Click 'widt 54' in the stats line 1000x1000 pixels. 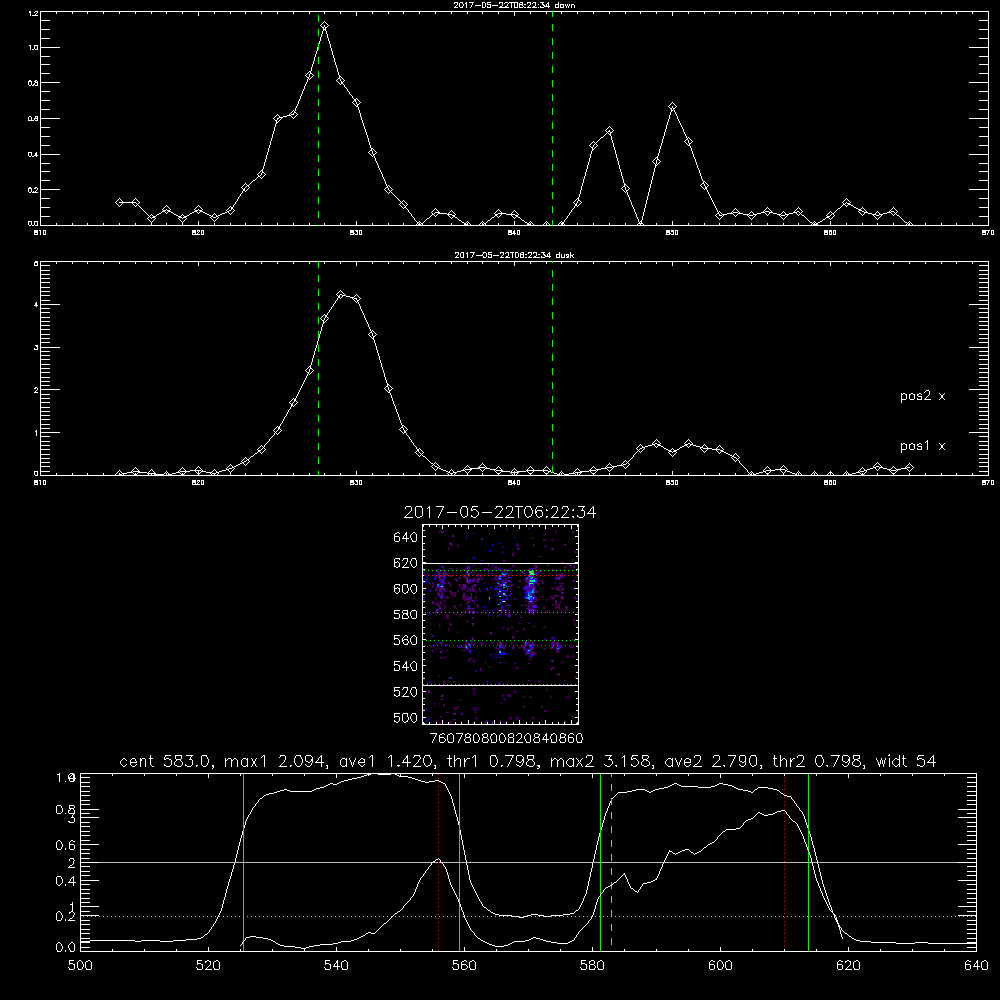click(x=906, y=761)
